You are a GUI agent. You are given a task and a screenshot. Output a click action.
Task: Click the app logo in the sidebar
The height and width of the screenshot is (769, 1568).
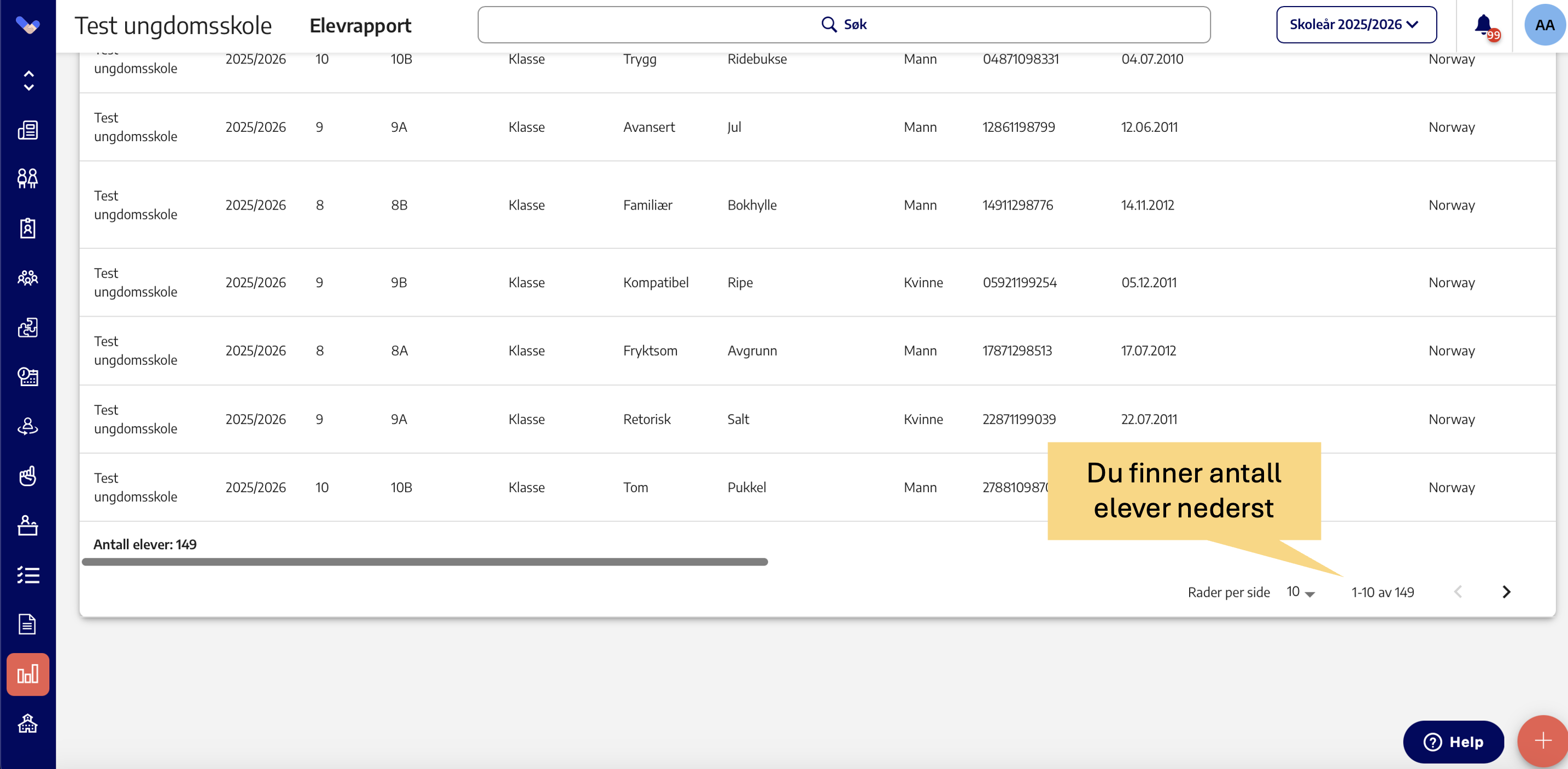pyautogui.click(x=27, y=26)
